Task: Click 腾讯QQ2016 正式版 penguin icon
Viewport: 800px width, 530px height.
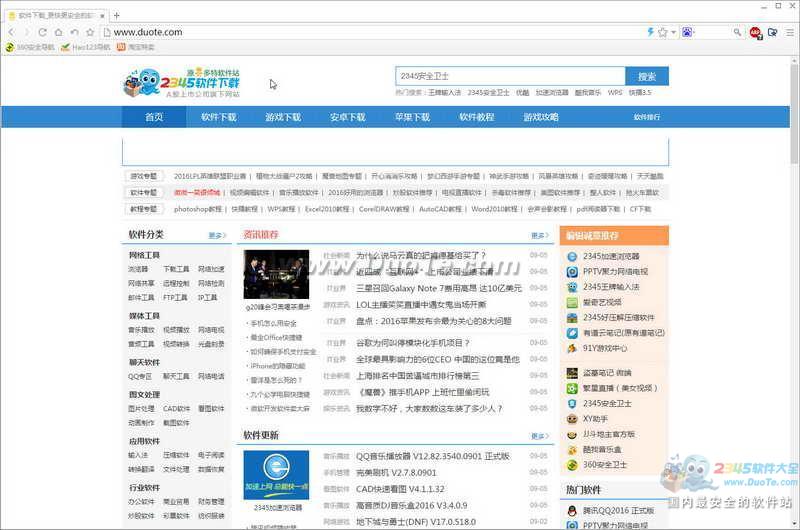Action: click(x=572, y=511)
